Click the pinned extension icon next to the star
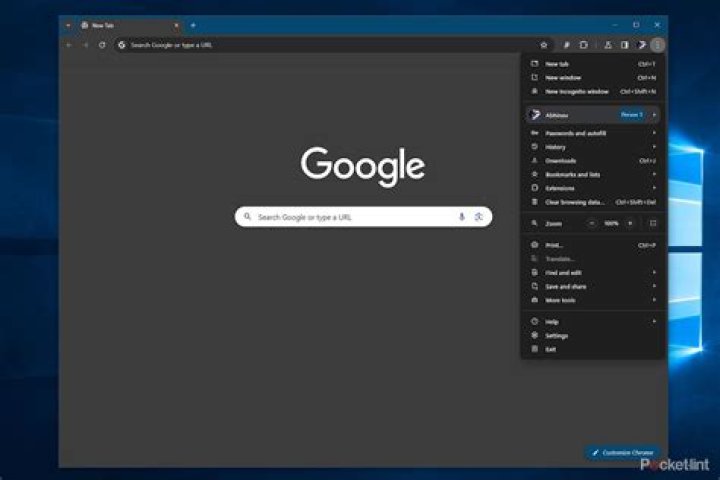 (567, 45)
